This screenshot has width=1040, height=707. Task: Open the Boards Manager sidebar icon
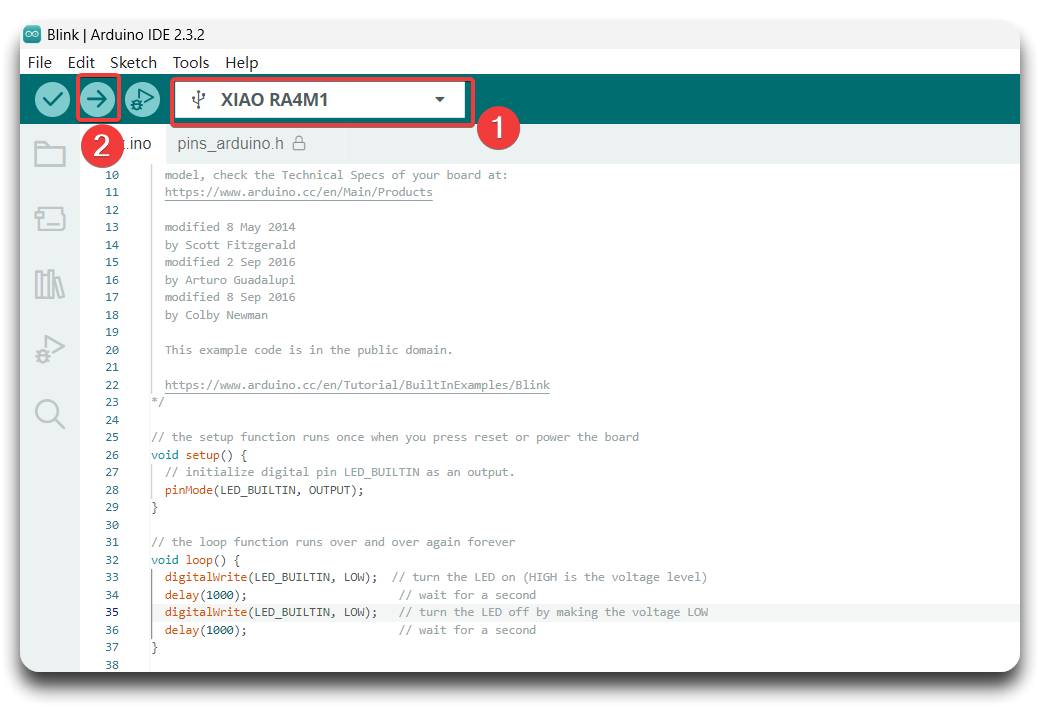(50, 219)
